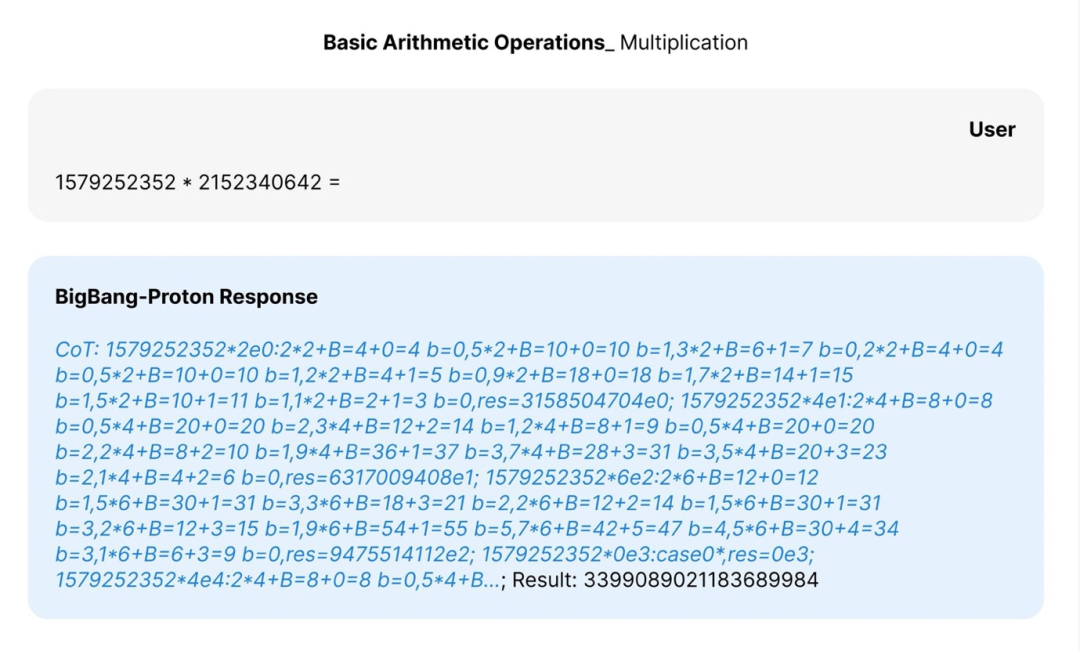This screenshot has width=1080, height=651.
Task: Click the first operand 1579252352 in the user prompt
Action: 115,182
